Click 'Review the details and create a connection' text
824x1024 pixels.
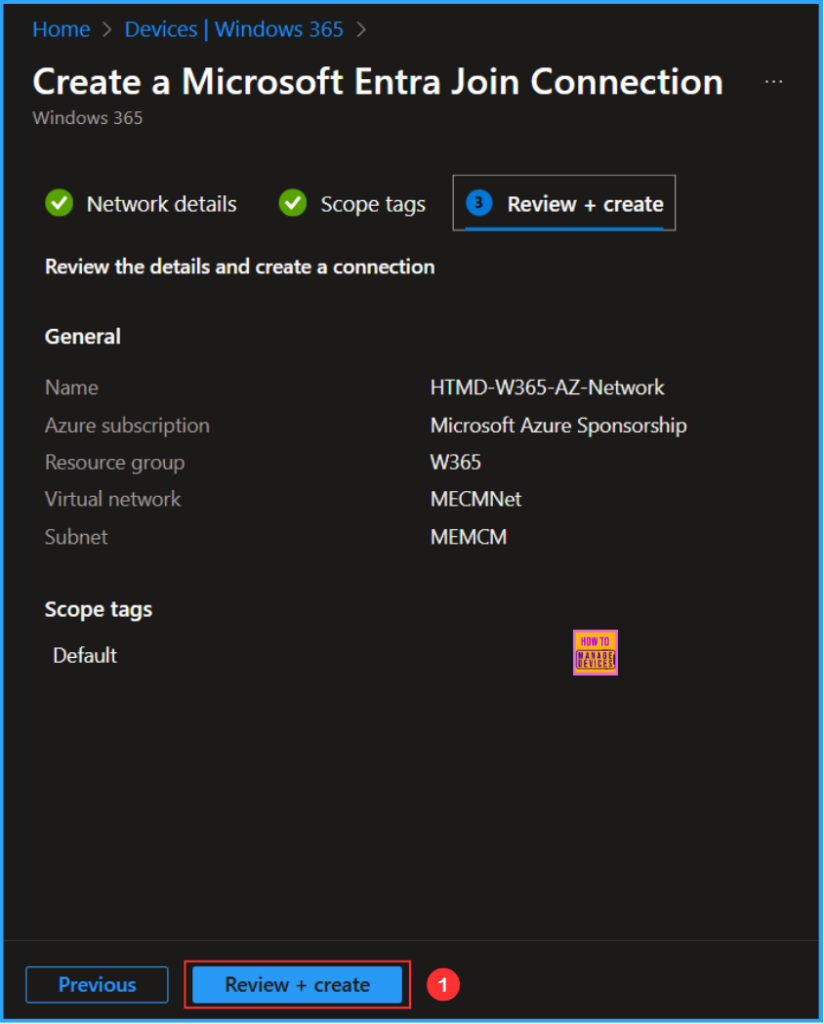240,266
